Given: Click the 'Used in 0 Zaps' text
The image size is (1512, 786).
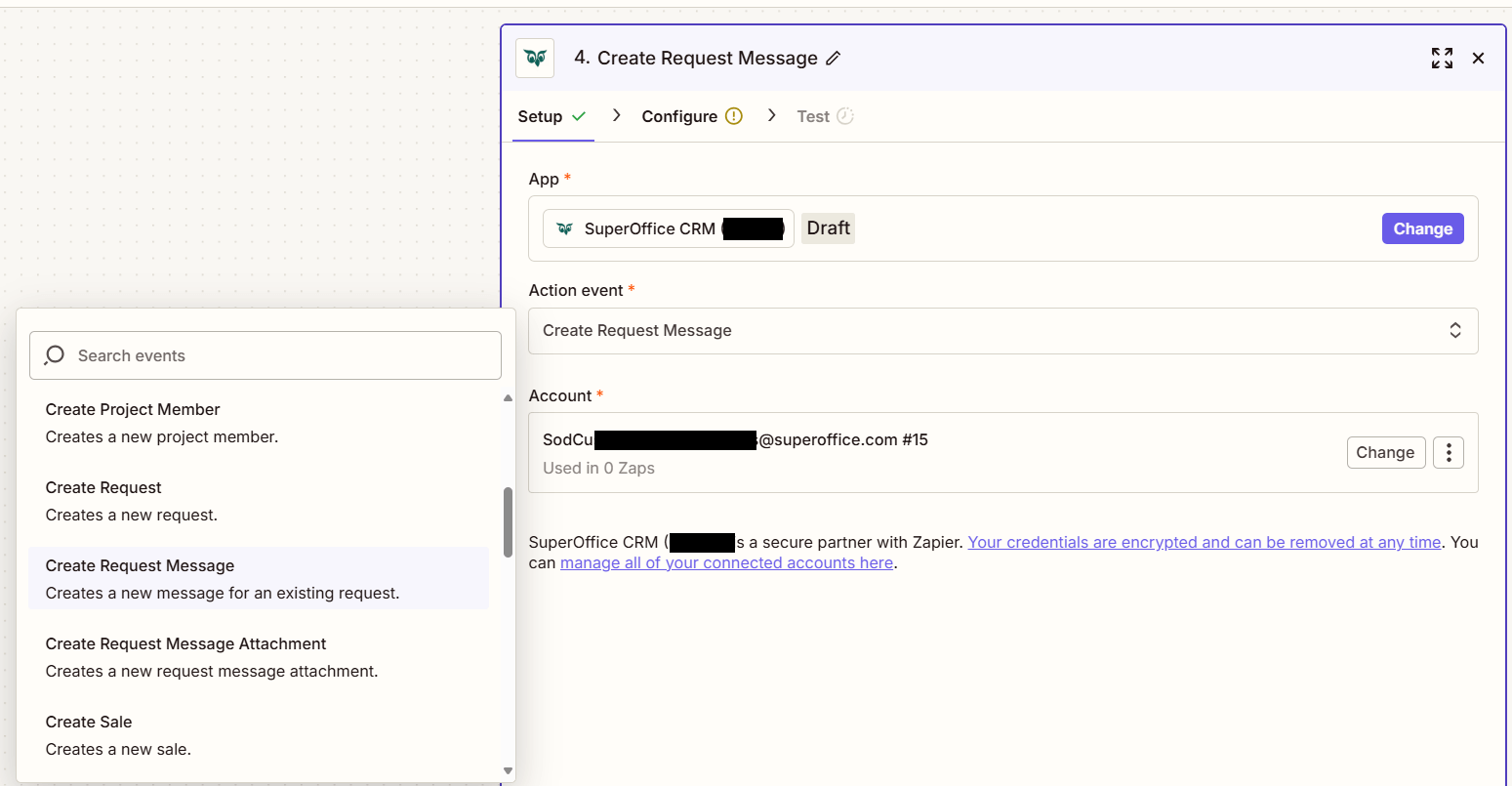Looking at the screenshot, I should click(598, 469).
